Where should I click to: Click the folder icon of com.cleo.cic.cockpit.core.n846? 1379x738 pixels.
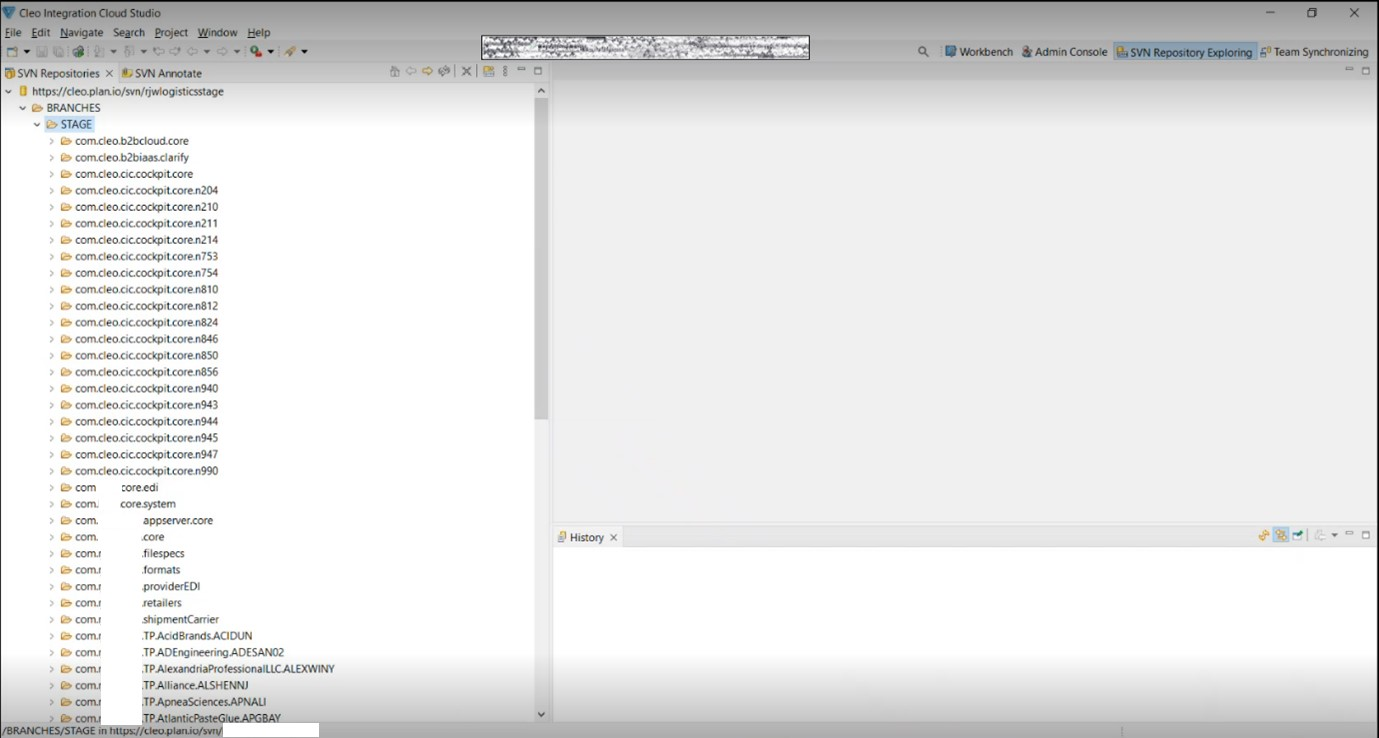(x=66, y=339)
